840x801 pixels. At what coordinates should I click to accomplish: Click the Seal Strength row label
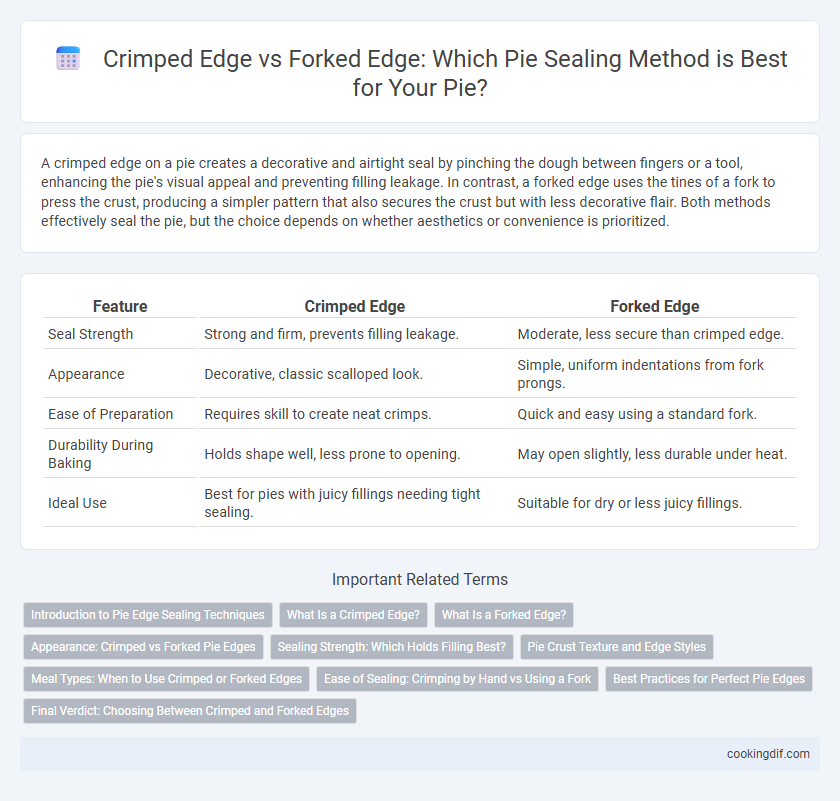[x=91, y=334]
